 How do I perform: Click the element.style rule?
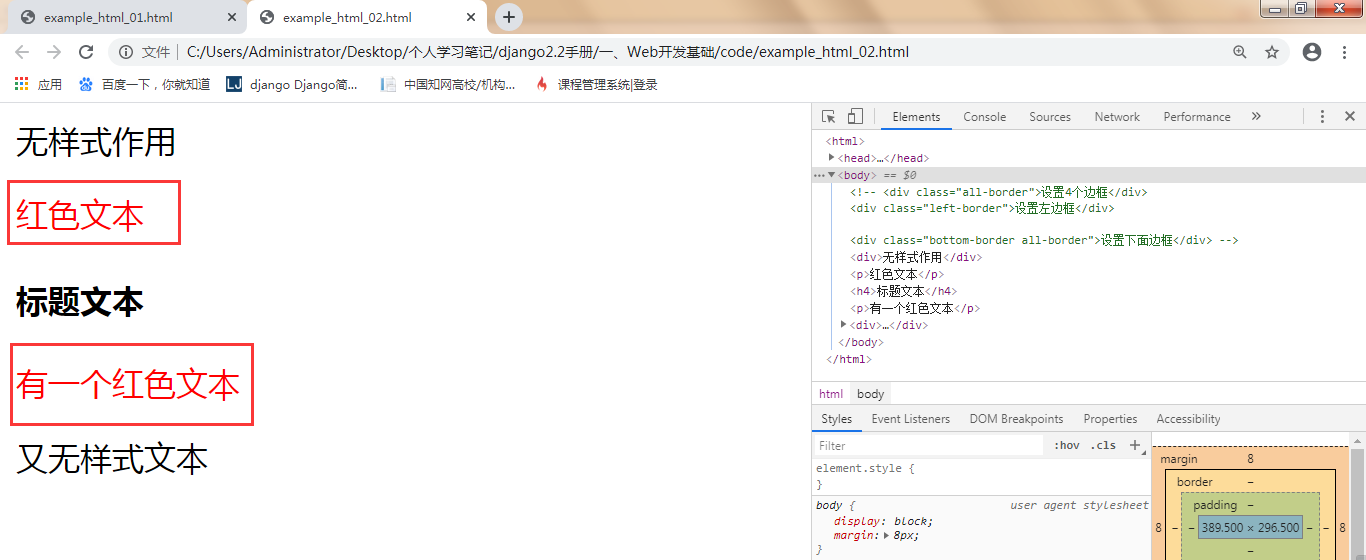(x=866, y=468)
